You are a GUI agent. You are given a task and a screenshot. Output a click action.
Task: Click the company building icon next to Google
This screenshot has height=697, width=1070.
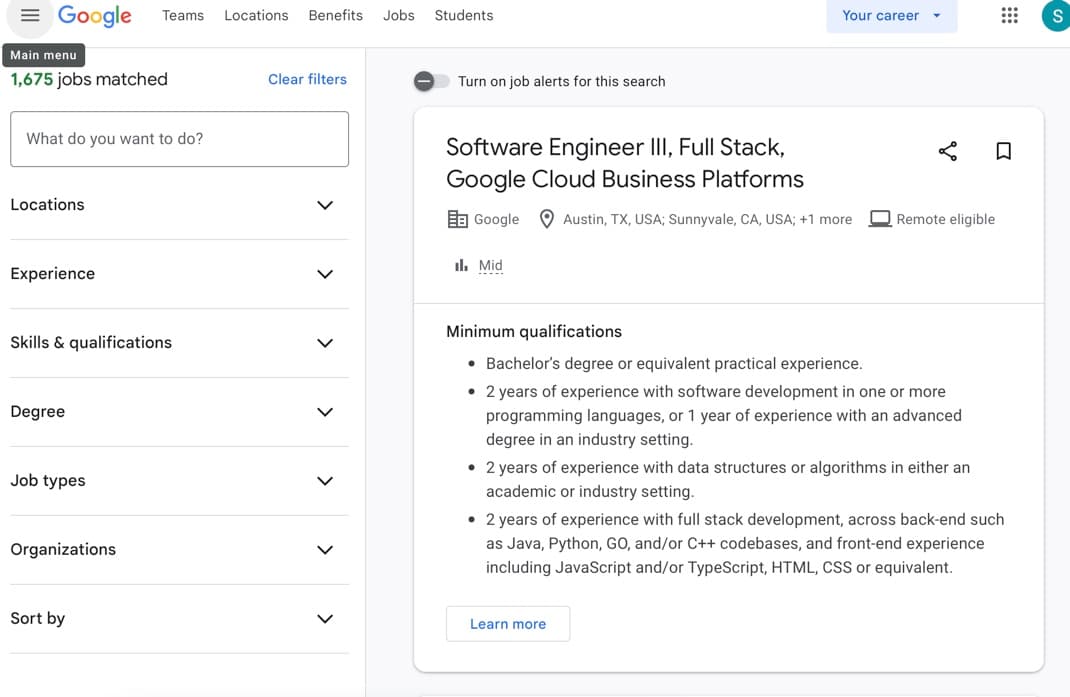coord(455,218)
